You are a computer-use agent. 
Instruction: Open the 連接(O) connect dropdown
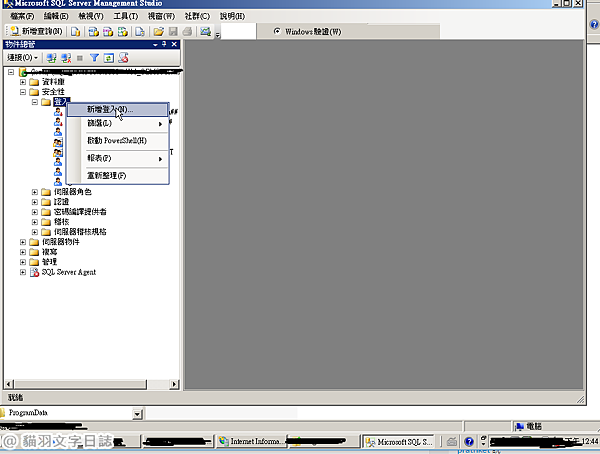tap(23, 58)
